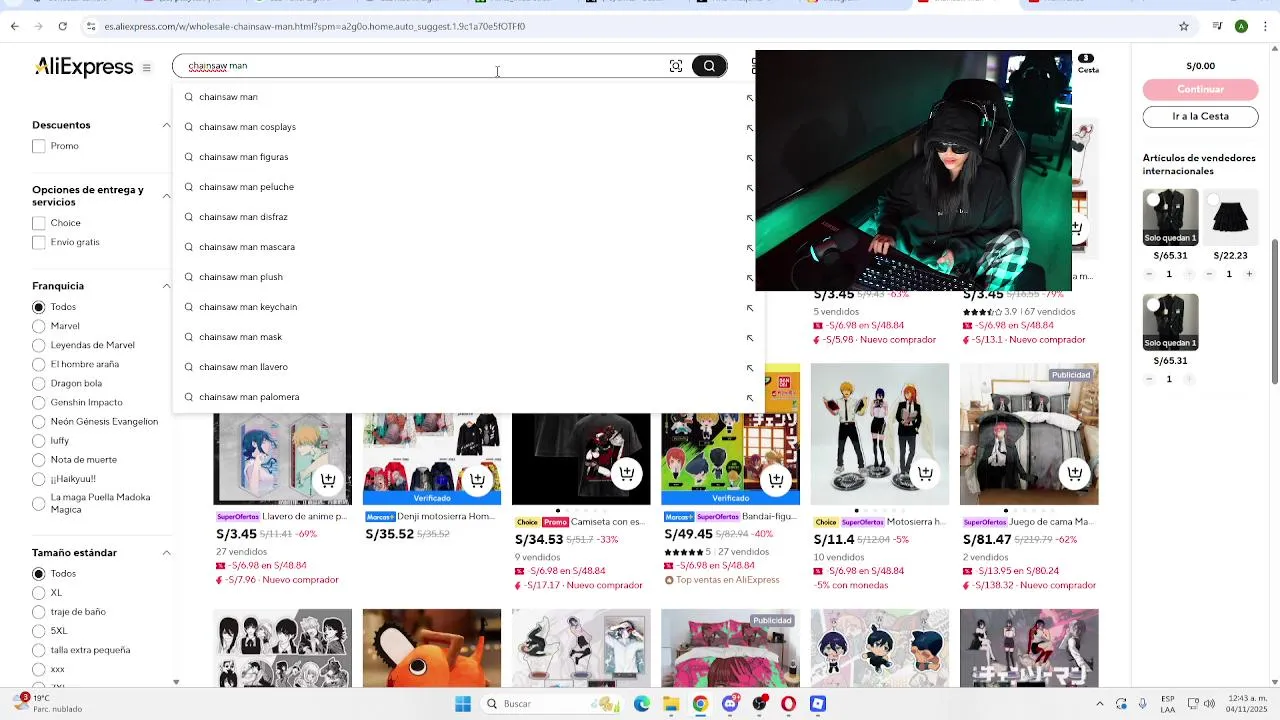1280x720 pixels.
Task: Collapse the Franquicia filter section
Action: point(166,286)
